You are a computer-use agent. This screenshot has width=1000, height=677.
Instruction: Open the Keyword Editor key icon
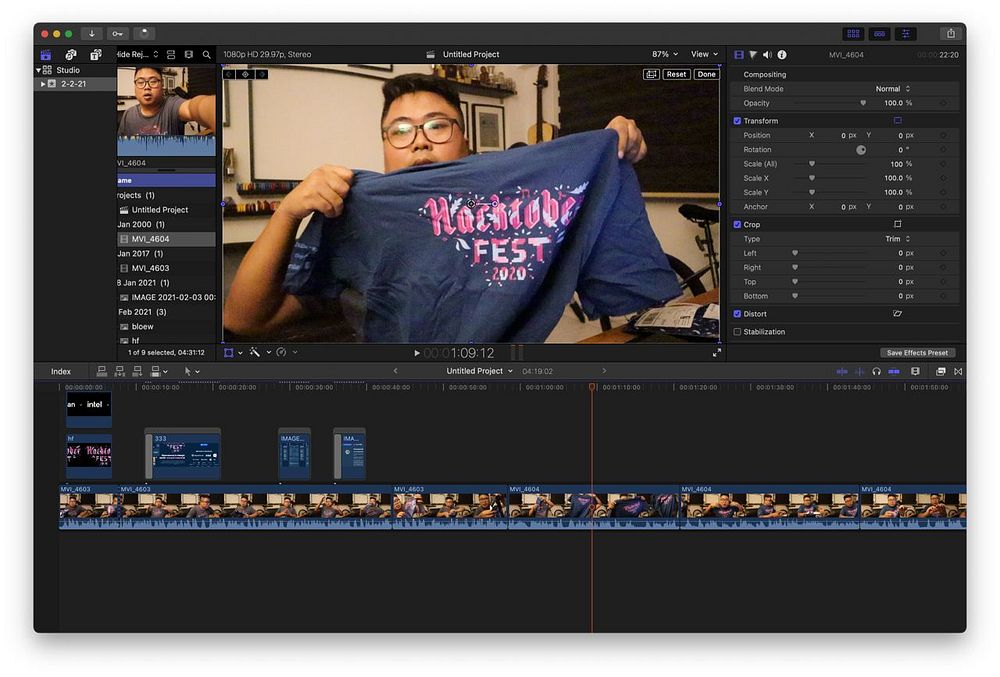pyautogui.click(x=117, y=34)
